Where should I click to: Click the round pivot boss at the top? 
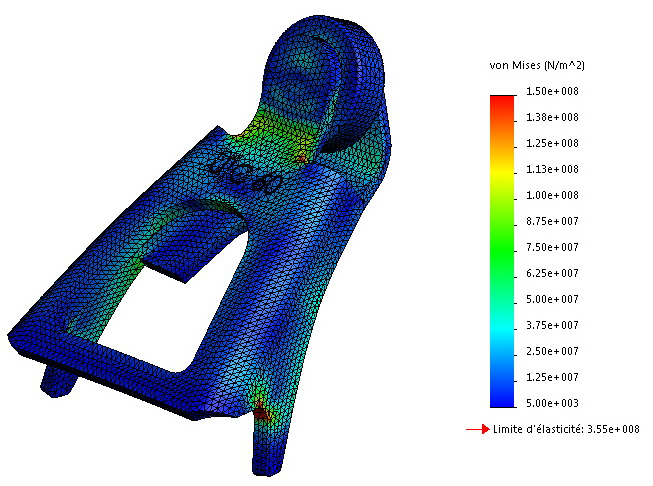[x=332, y=70]
